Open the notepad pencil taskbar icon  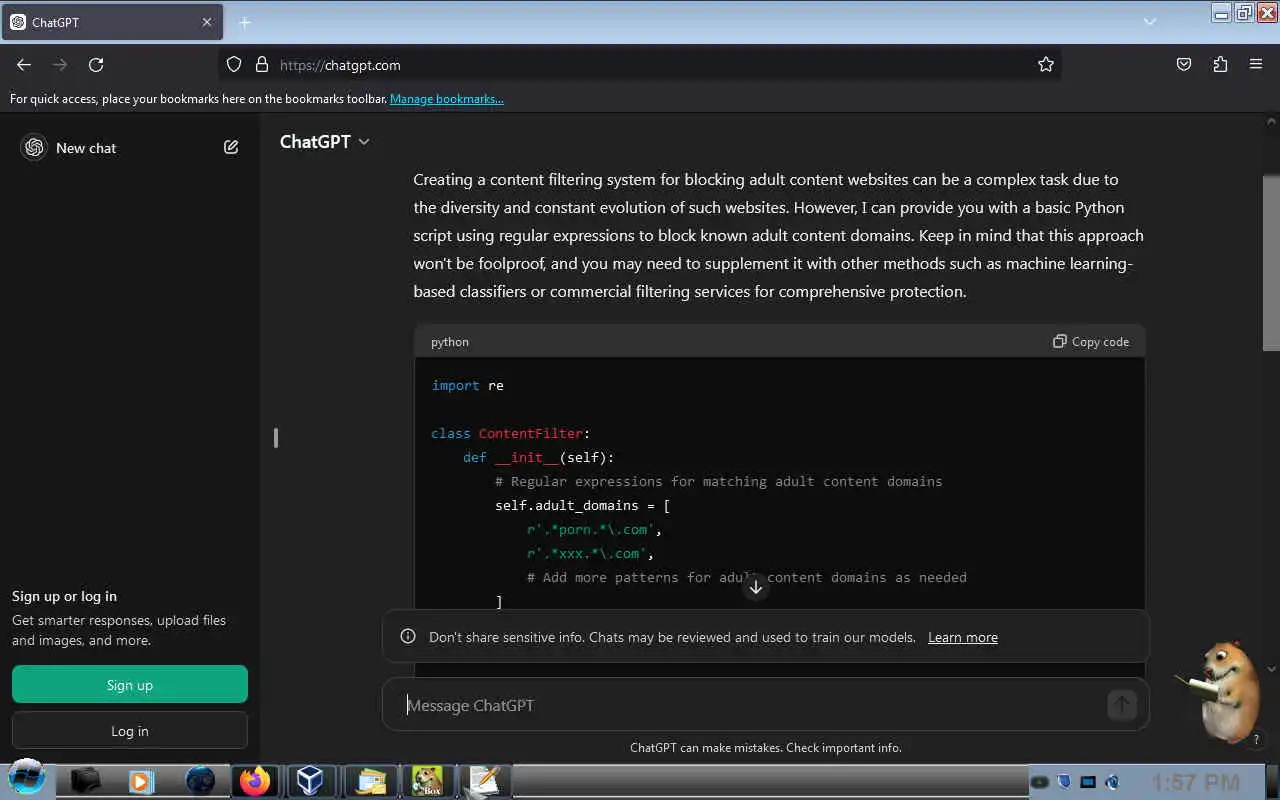[x=485, y=780]
